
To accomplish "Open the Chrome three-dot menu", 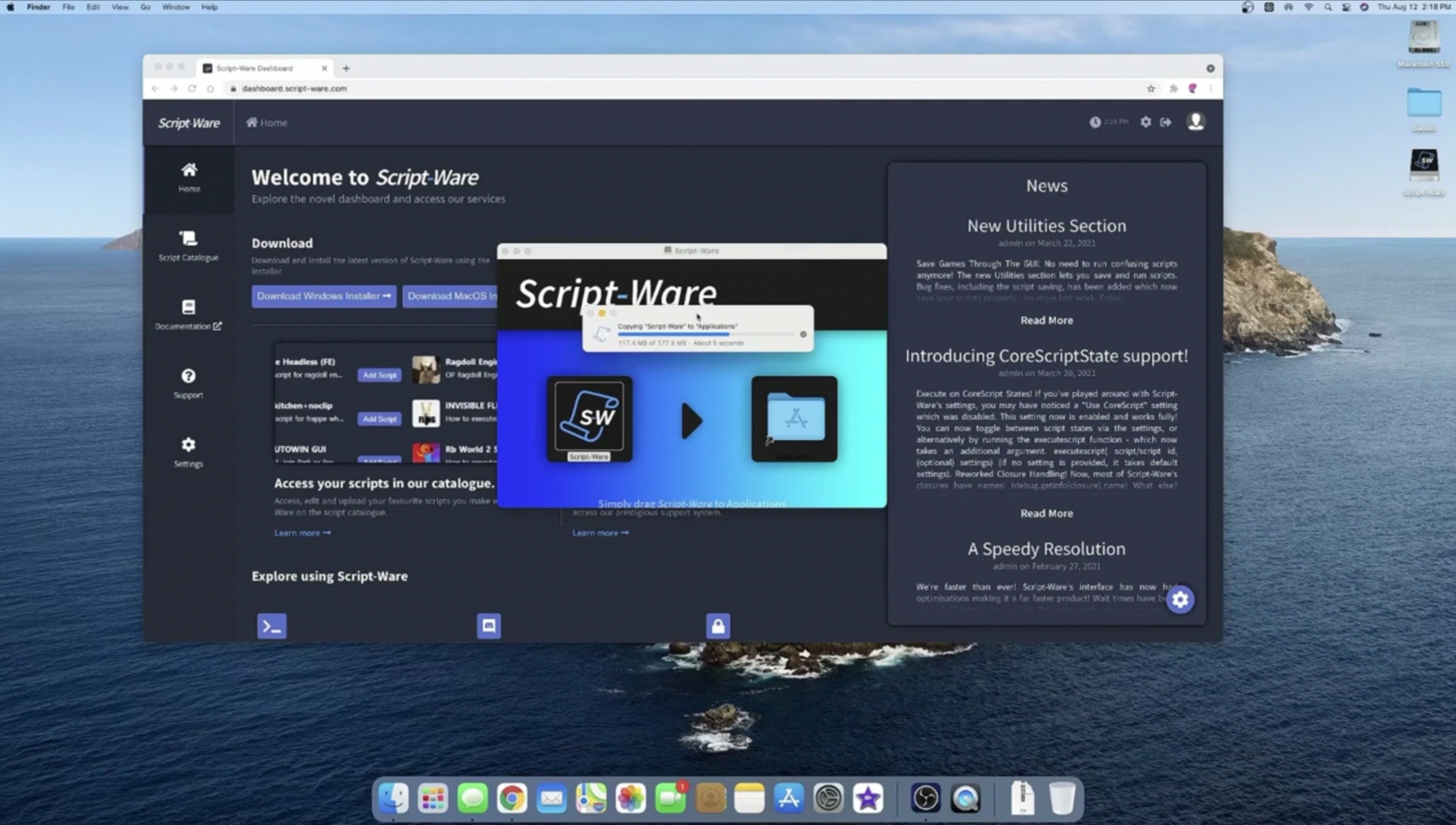I will [x=1211, y=89].
